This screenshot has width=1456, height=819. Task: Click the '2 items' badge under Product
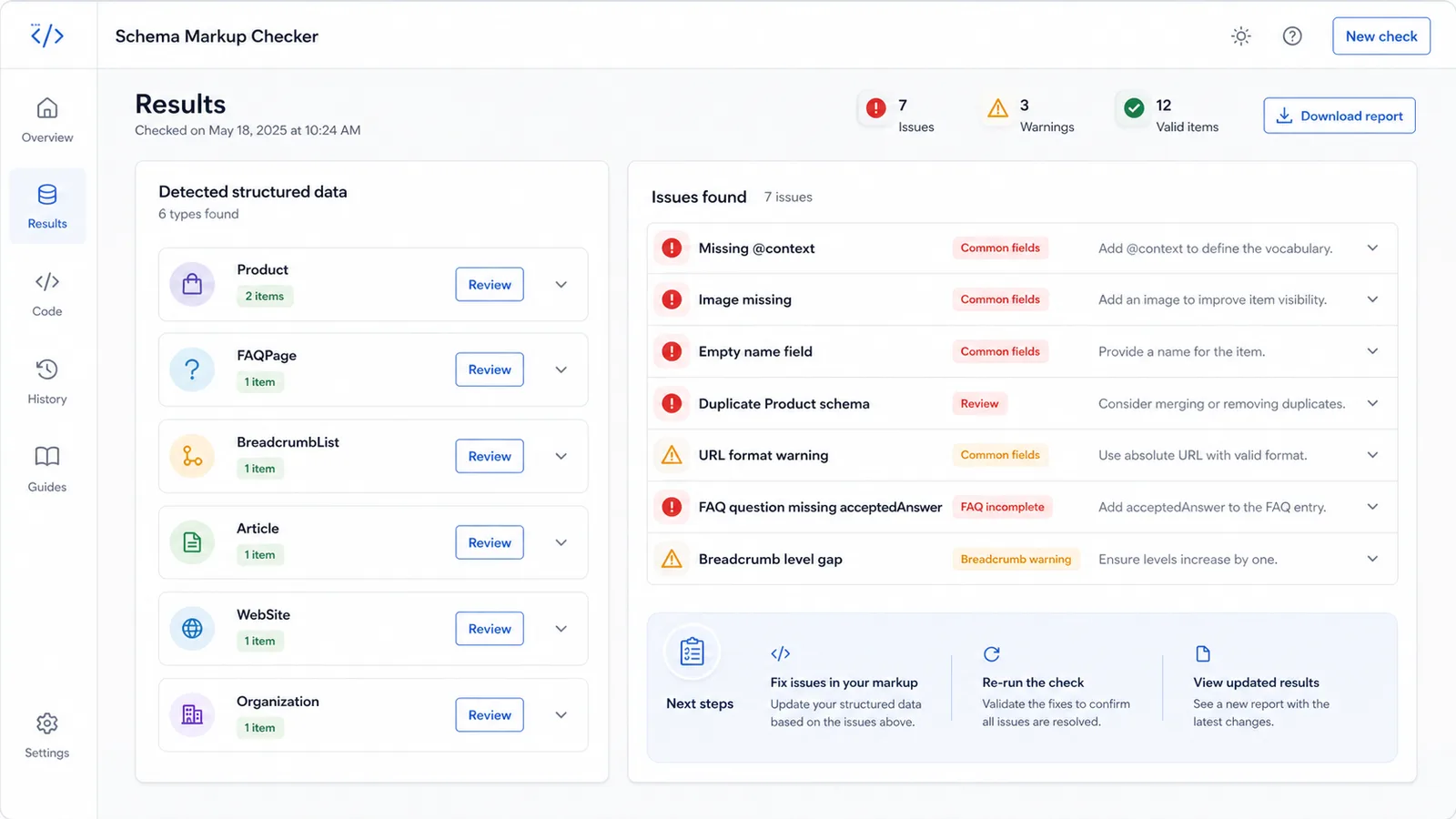[x=265, y=296]
